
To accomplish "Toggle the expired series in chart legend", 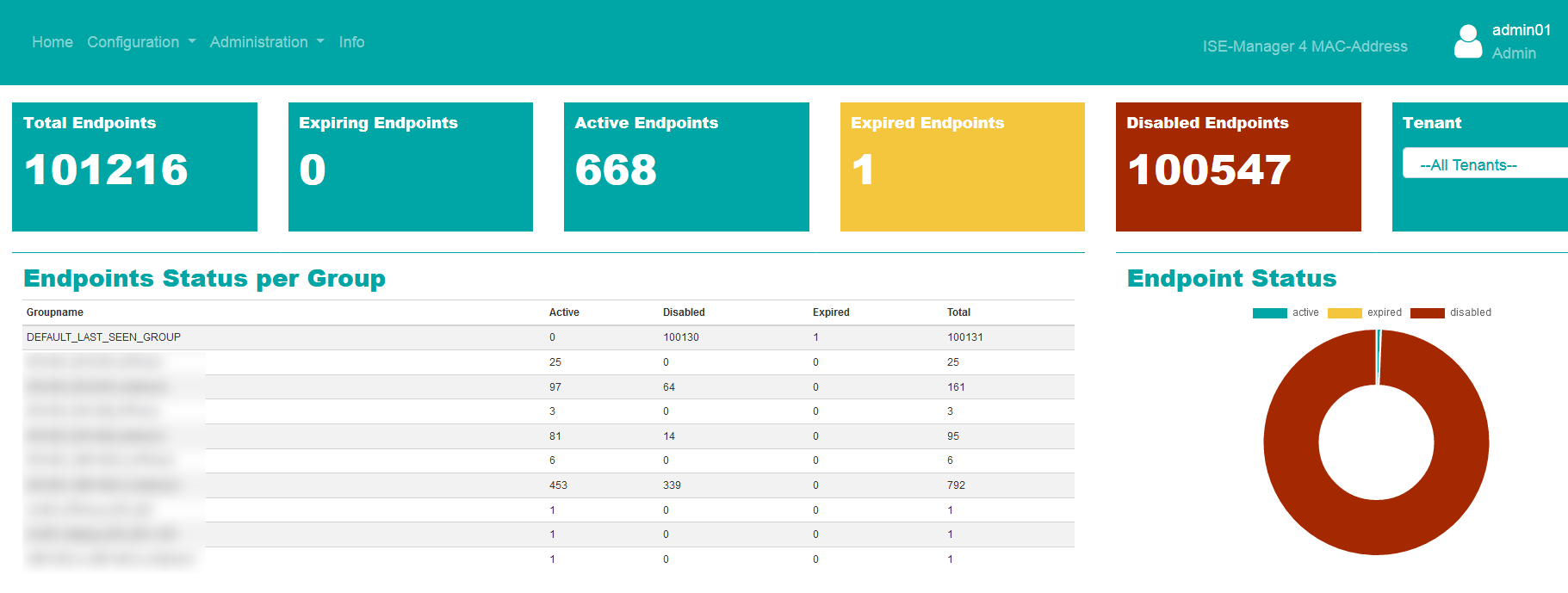I will pos(1365,312).
